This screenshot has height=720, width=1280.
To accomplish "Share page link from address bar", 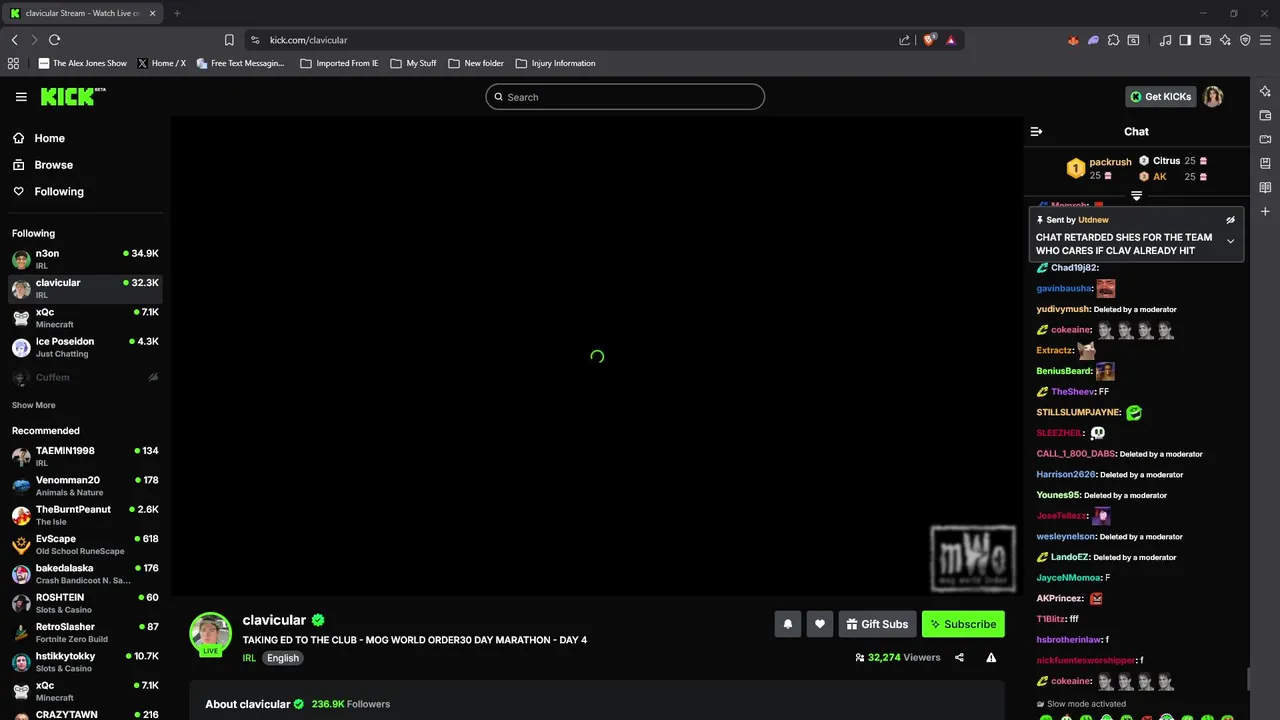I will (x=904, y=40).
